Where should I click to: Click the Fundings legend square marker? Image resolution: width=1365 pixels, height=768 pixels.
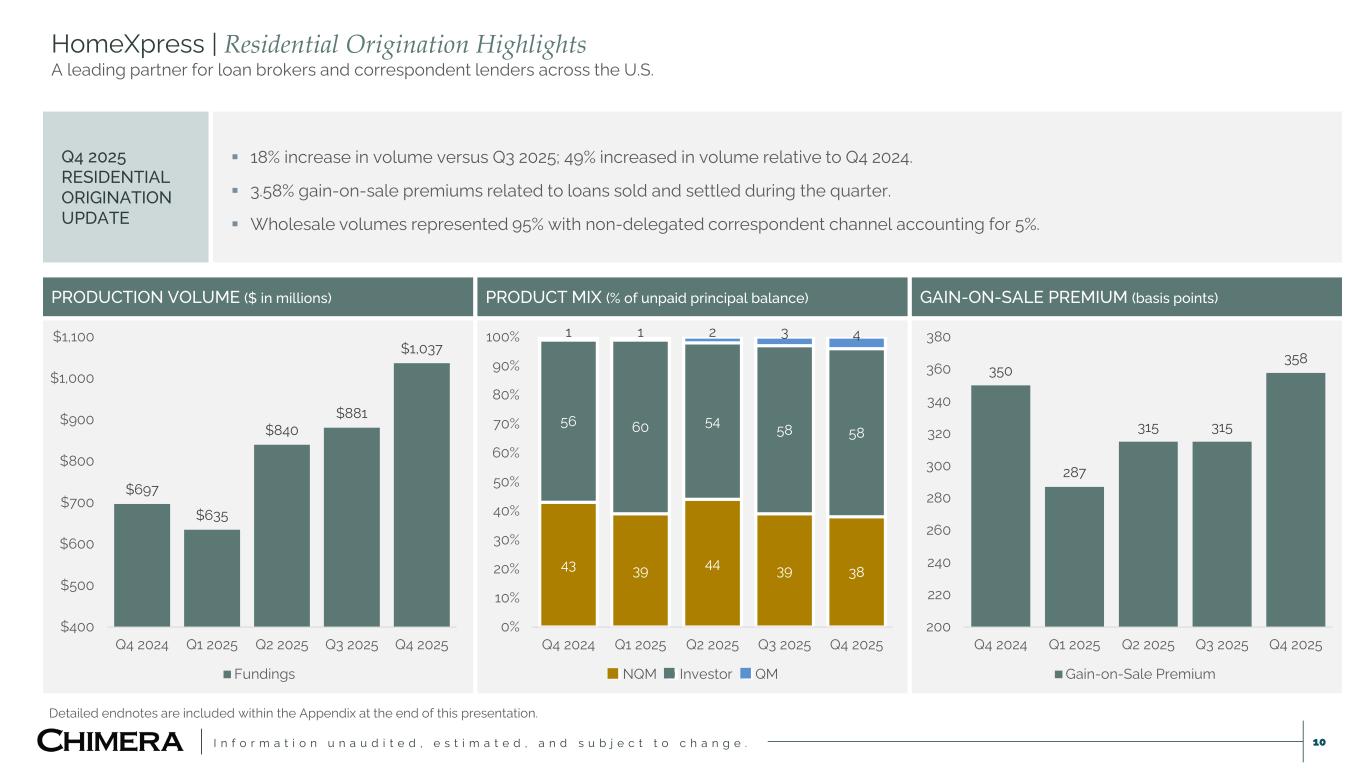point(226,674)
